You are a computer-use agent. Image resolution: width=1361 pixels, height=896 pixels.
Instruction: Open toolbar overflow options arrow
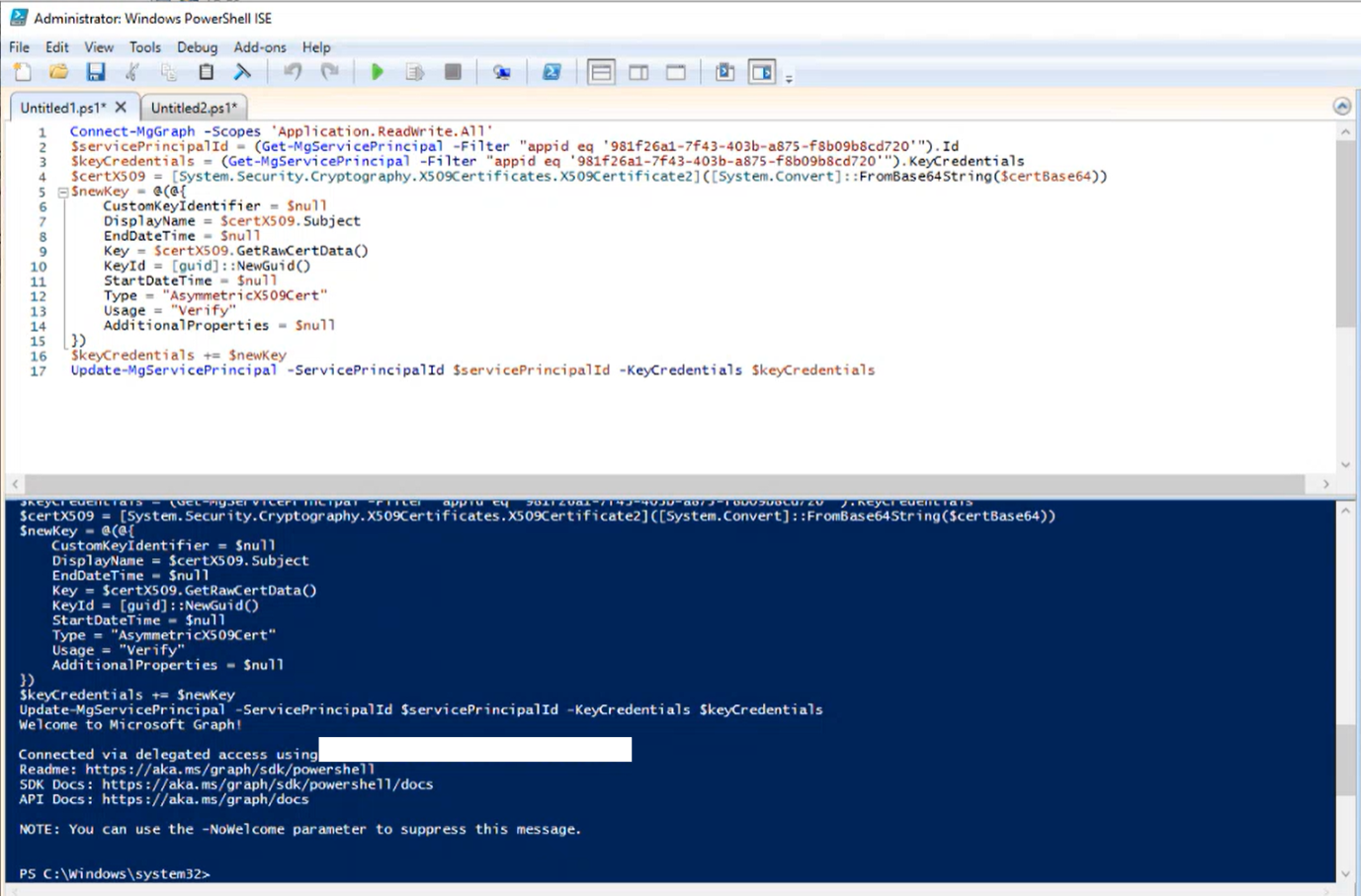(789, 78)
